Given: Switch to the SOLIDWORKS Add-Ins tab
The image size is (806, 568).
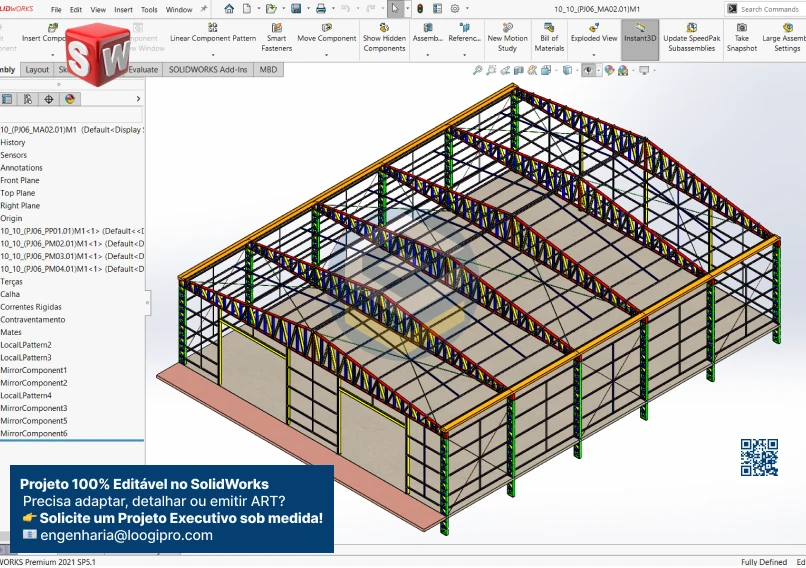Looking at the screenshot, I should click(x=208, y=70).
